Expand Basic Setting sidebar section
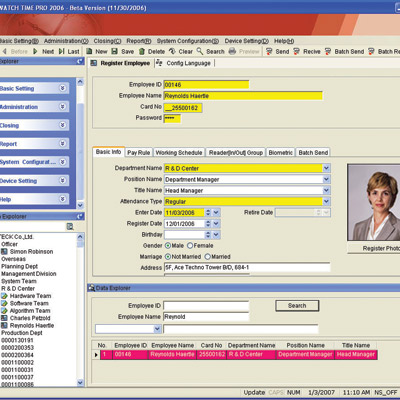 [x=62, y=88]
